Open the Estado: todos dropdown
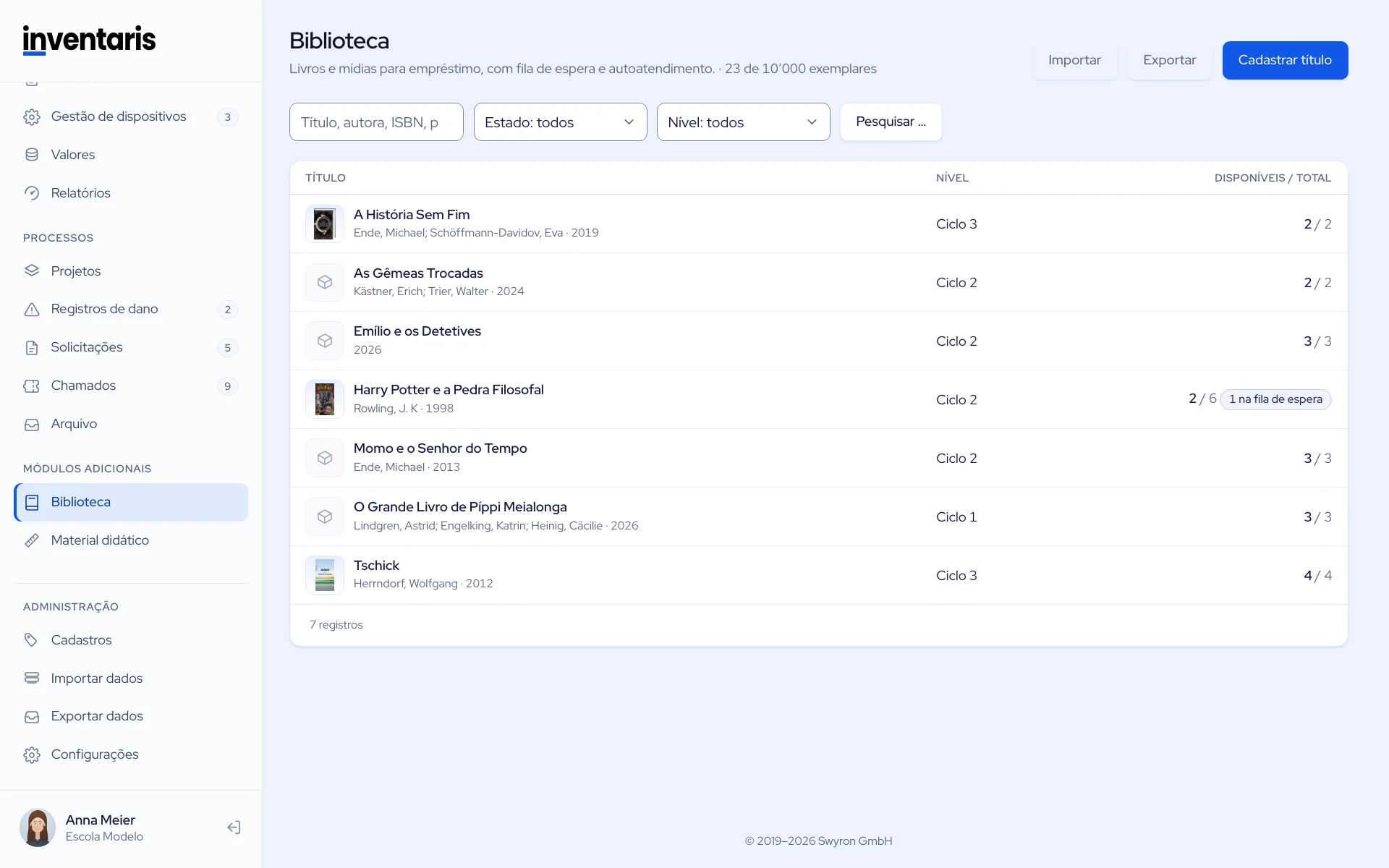 point(560,122)
